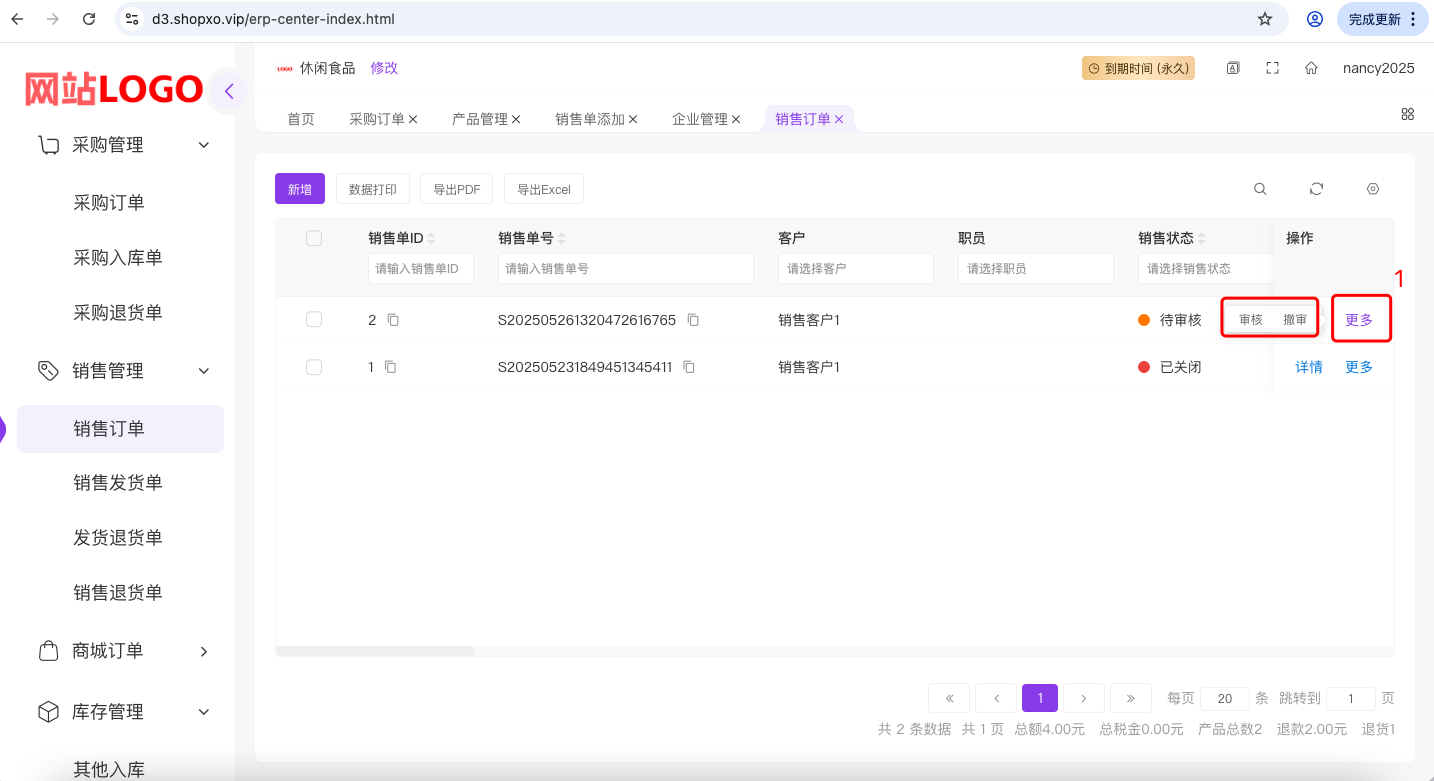Click the font/language icon in header
1434x781 pixels.
[1233, 68]
